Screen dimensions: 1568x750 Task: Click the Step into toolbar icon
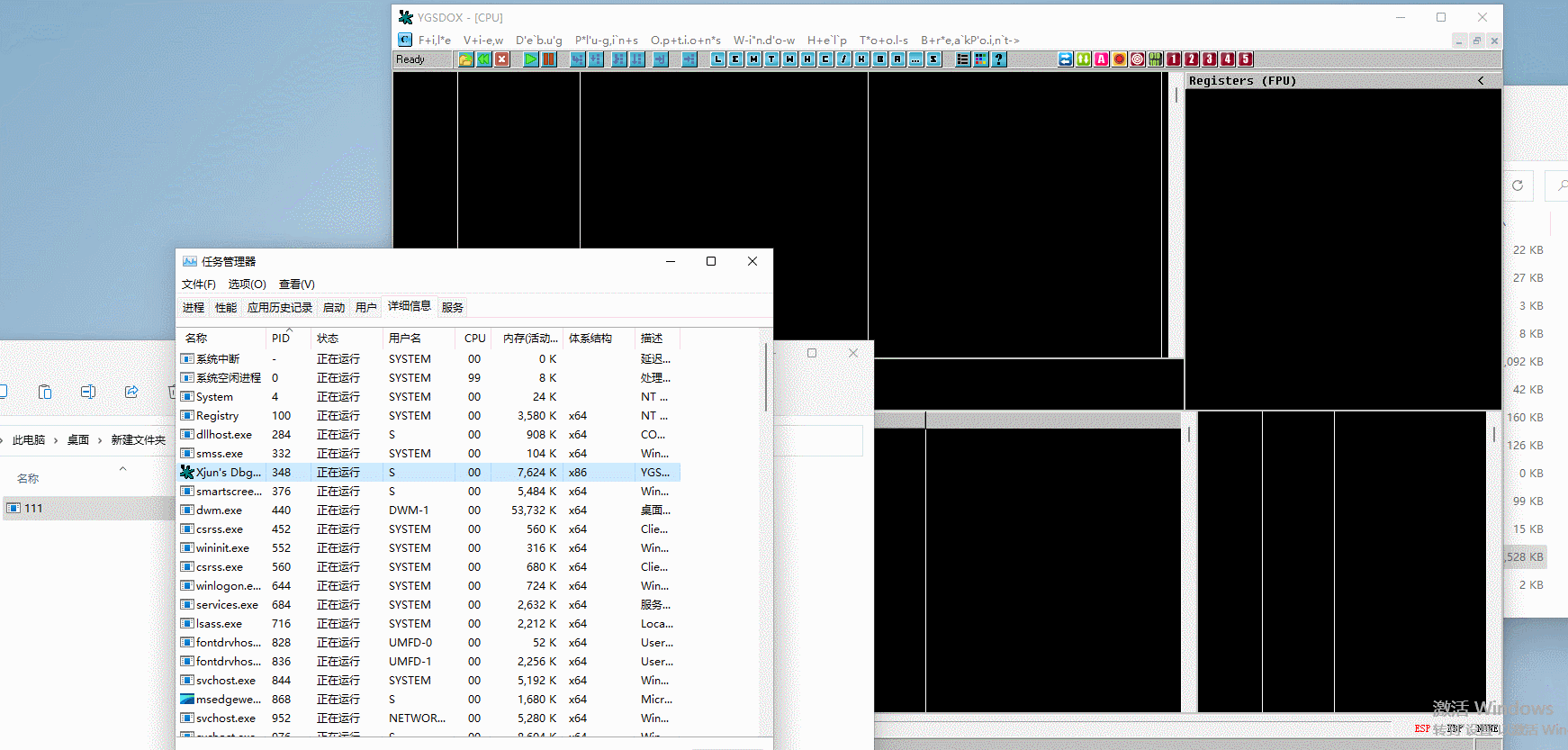pyautogui.click(x=578, y=59)
